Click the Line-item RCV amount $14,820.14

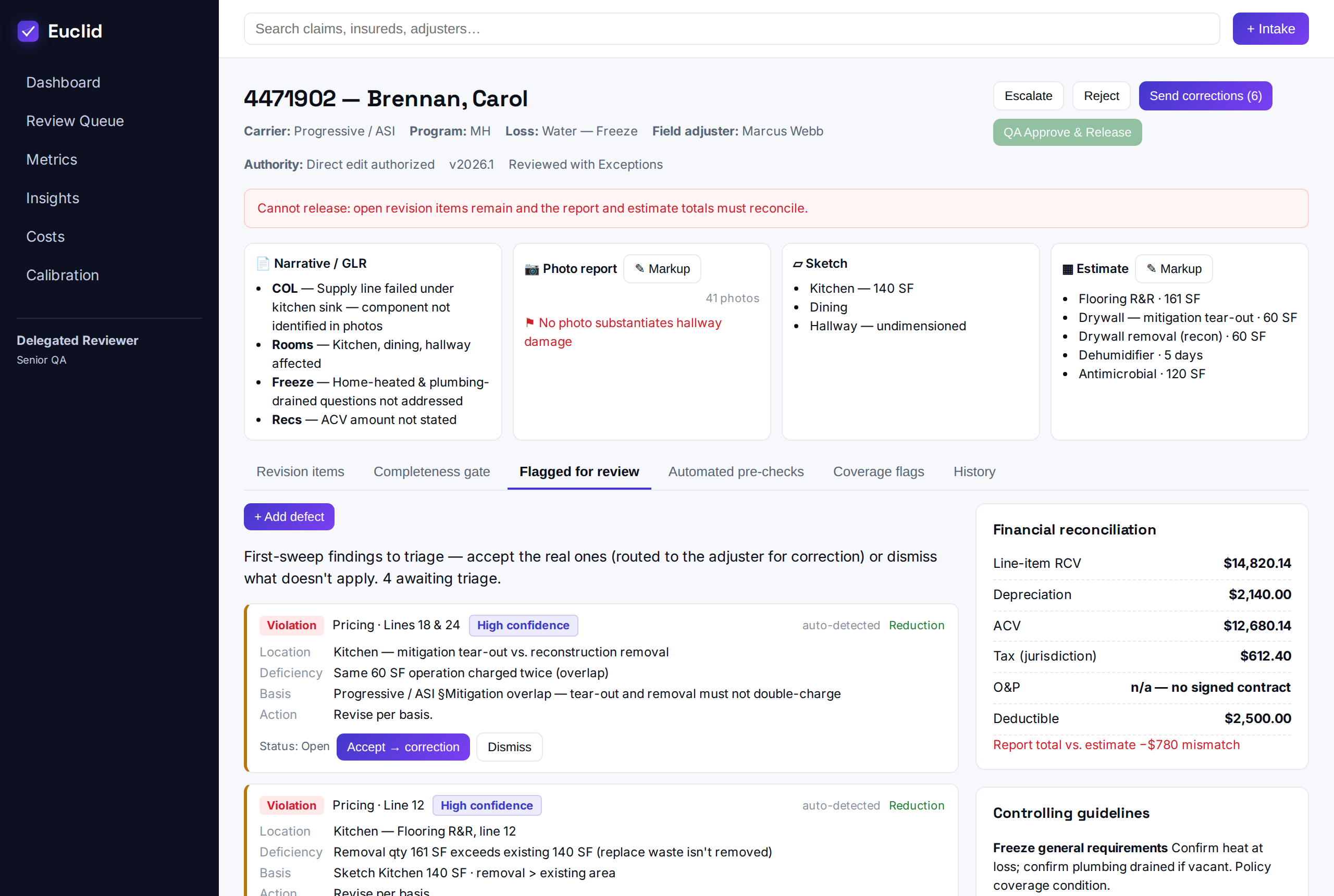click(1257, 564)
